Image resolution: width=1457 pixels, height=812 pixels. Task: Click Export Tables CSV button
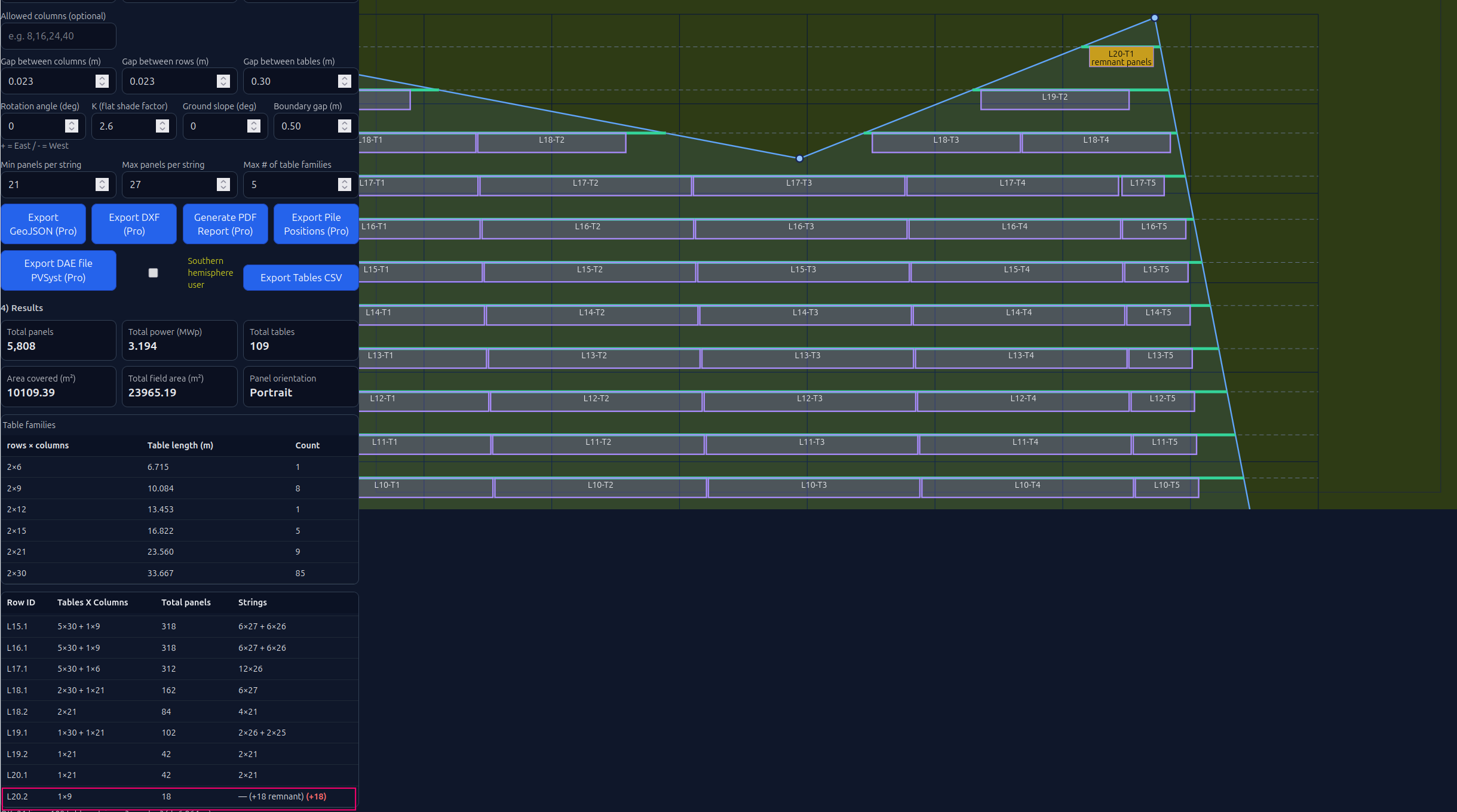301,278
